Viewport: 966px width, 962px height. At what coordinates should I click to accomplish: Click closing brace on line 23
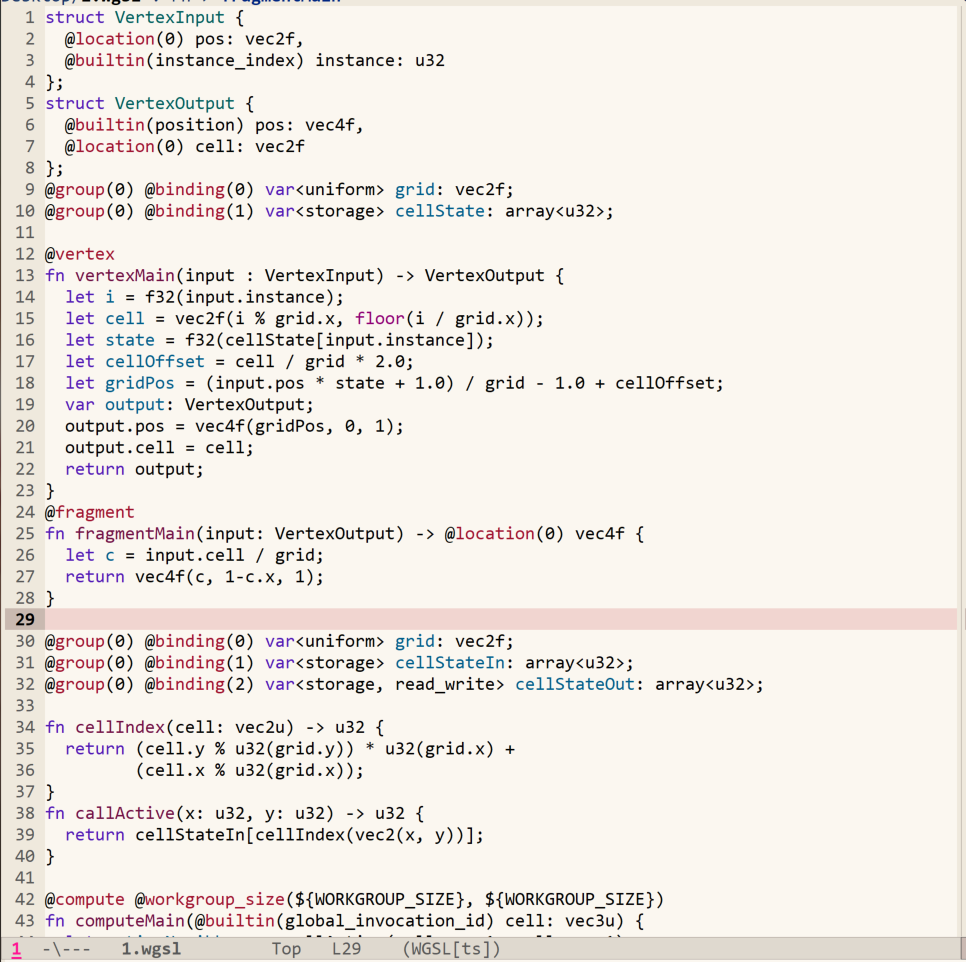pos(50,491)
